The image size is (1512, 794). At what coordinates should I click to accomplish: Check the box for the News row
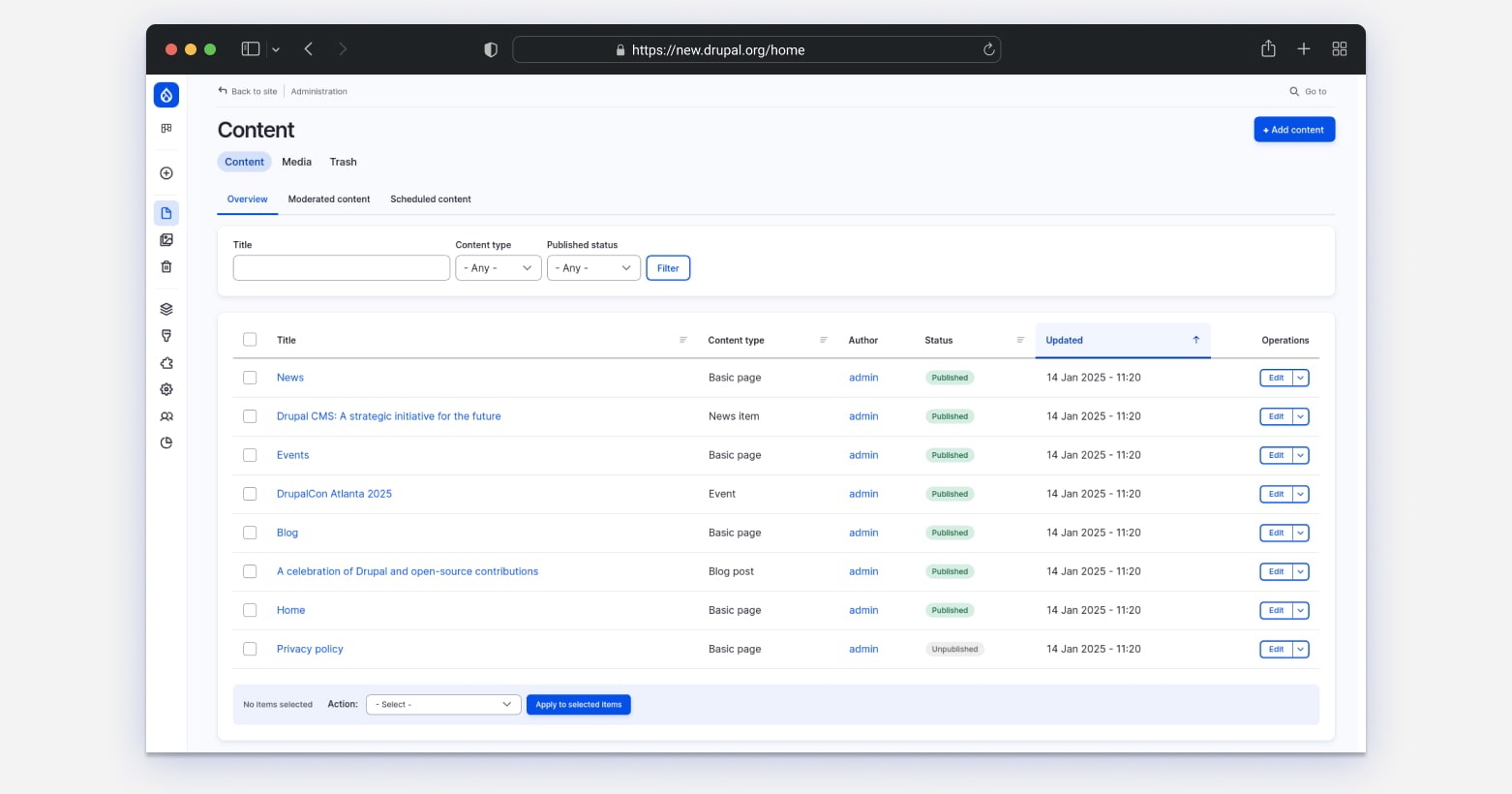pos(250,378)
